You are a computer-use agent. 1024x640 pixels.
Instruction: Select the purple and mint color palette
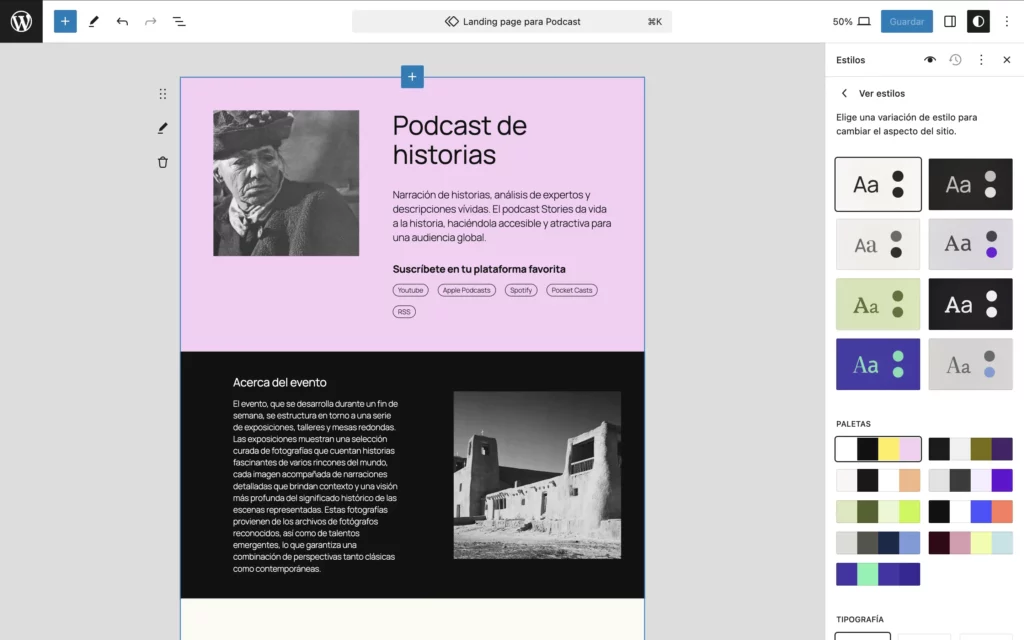pos(878,574)
